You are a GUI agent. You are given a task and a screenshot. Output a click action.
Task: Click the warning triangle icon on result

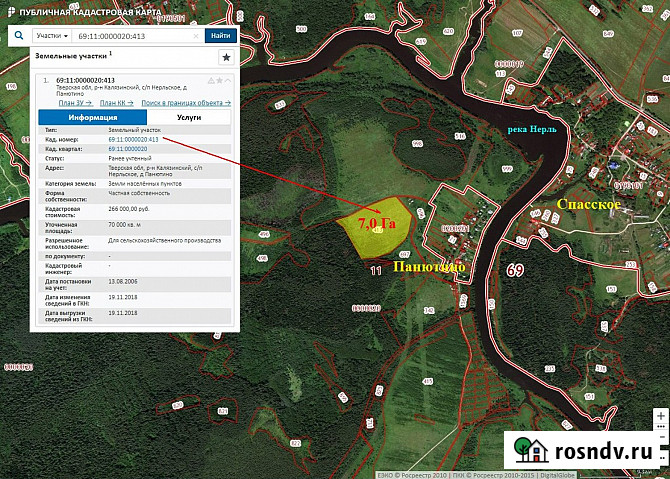tap(210, 79)
